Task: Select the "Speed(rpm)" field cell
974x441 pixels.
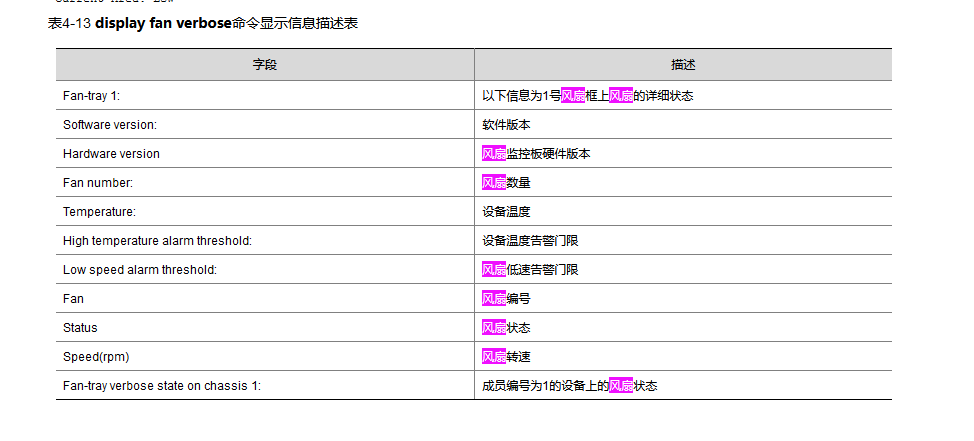Action: (96, 357)
